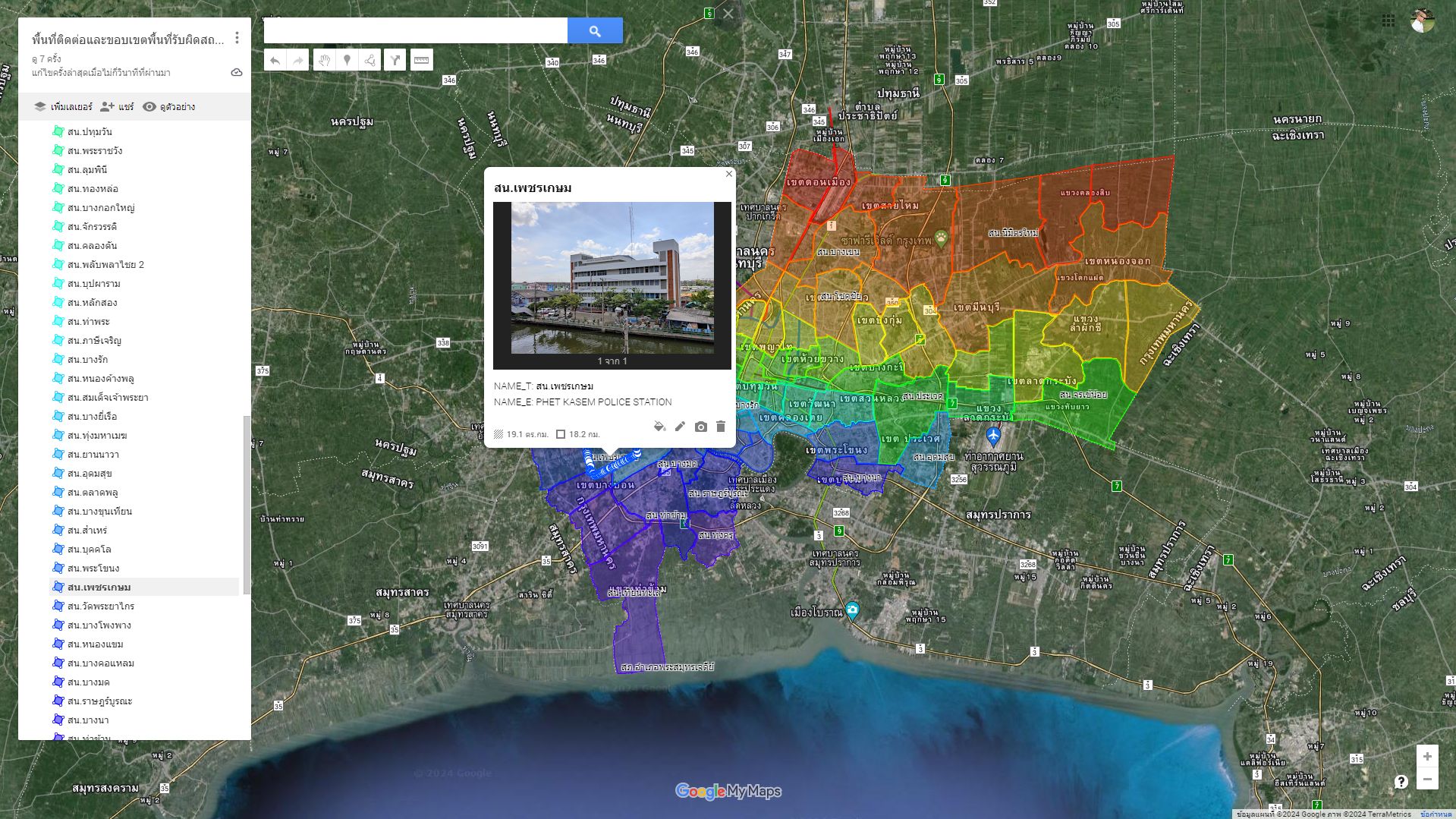Viewport: 1456px width, 819px height.
Task: Select the draw line tool
Action: pos(370,60)
